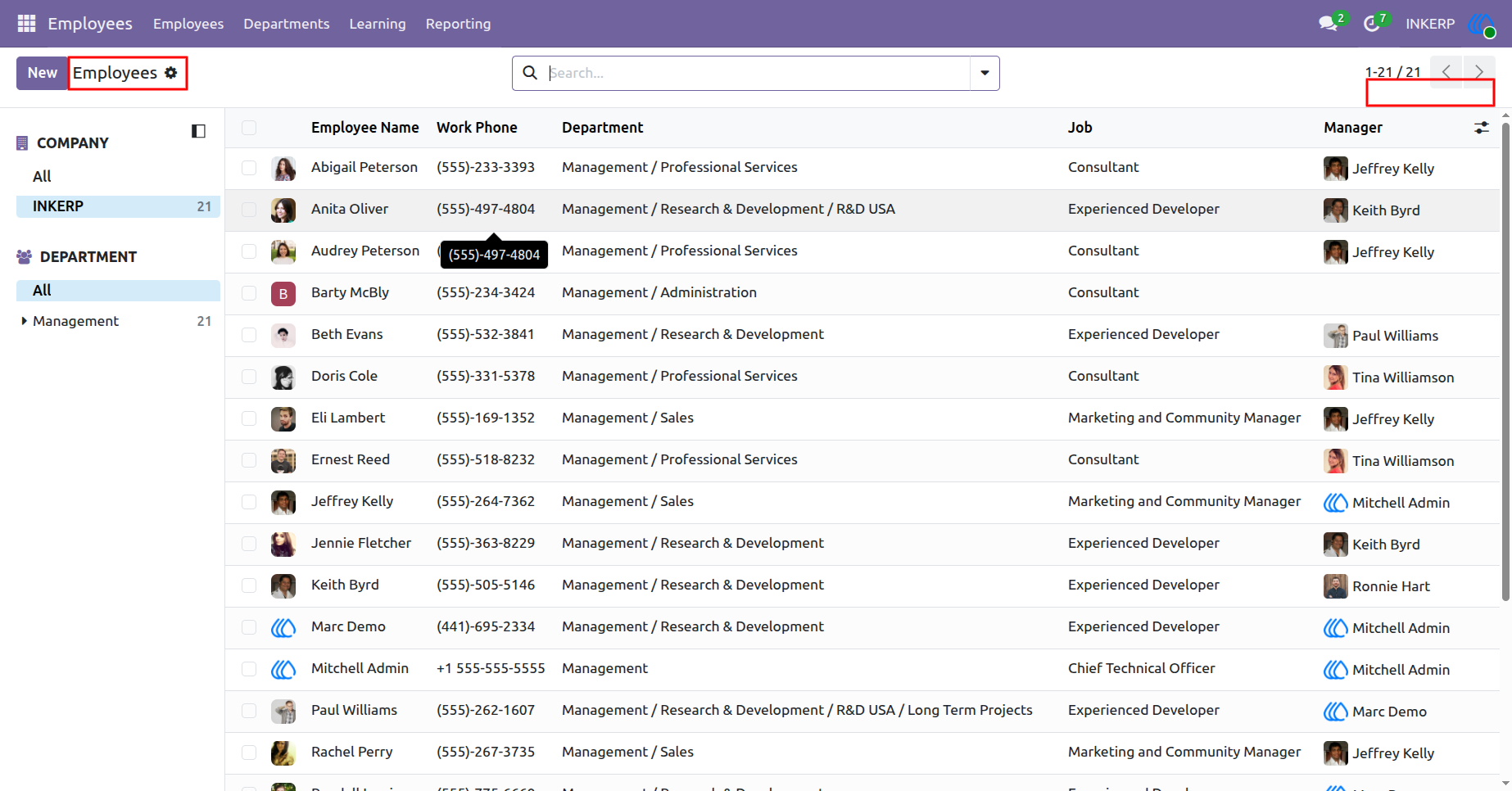Click the search magnifier icon

[x=530, y=73]
